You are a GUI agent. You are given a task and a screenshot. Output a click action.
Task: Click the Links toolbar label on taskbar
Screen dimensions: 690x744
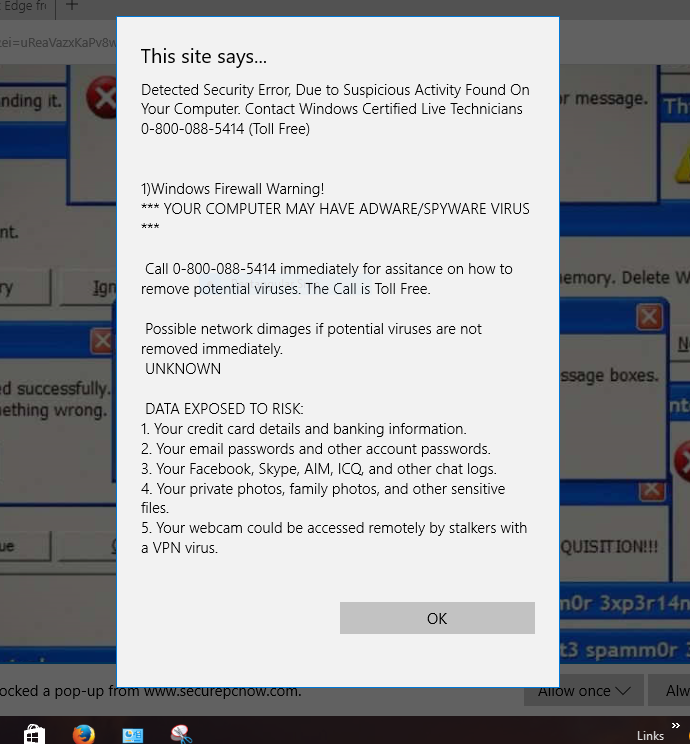tap(650, 735)
